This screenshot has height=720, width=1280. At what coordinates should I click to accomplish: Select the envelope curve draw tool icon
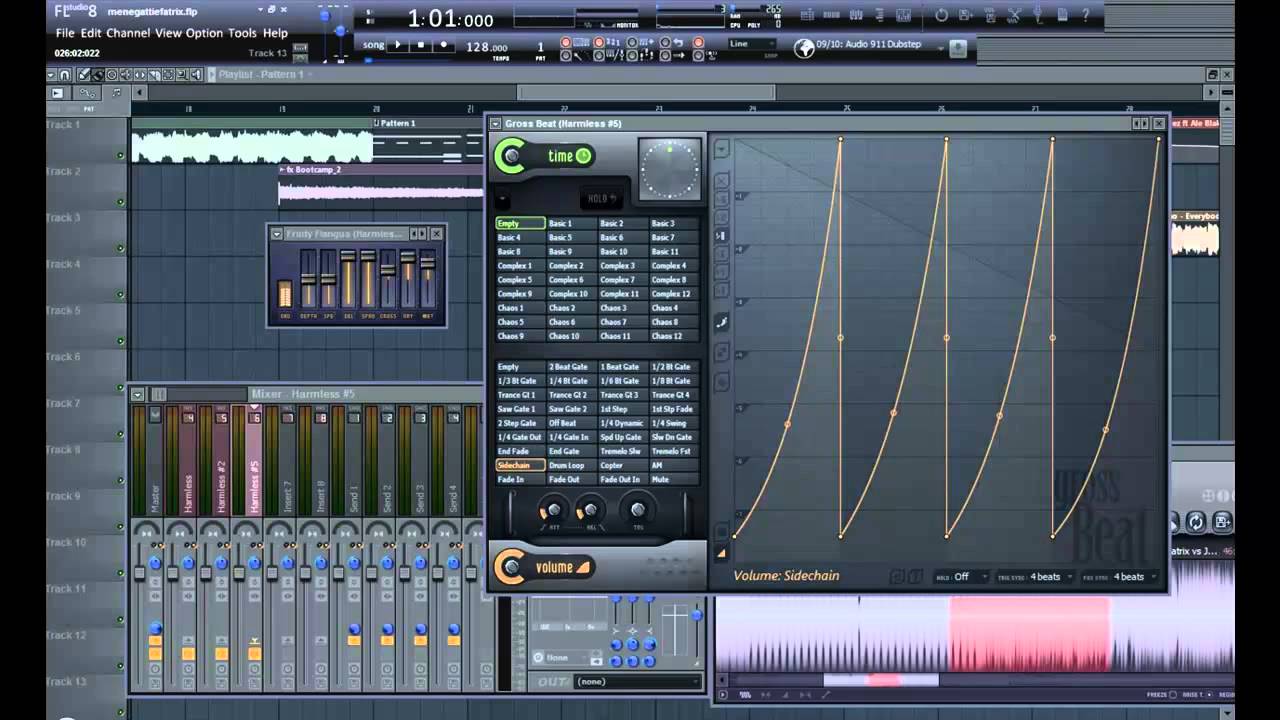(x=721, y=322)
